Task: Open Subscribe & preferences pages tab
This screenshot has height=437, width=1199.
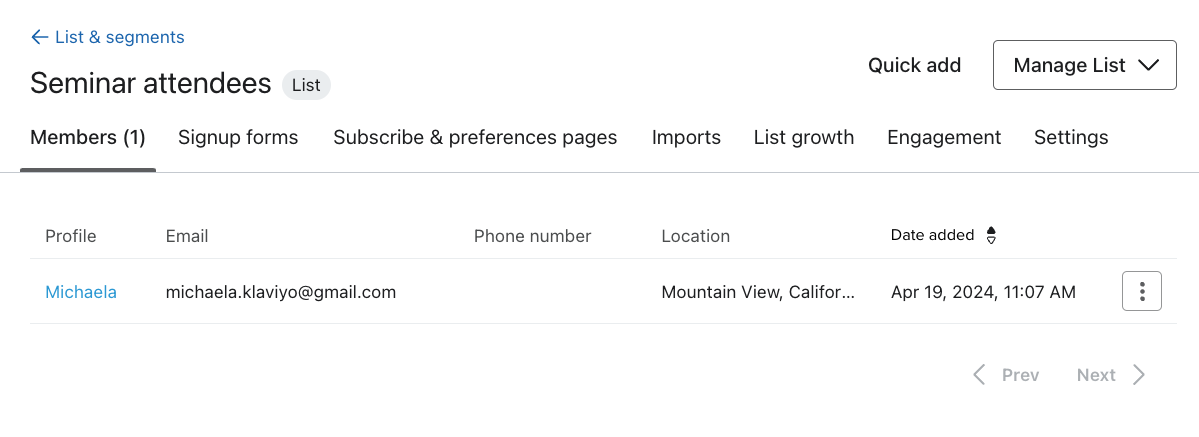Action: tap(475, 138)
